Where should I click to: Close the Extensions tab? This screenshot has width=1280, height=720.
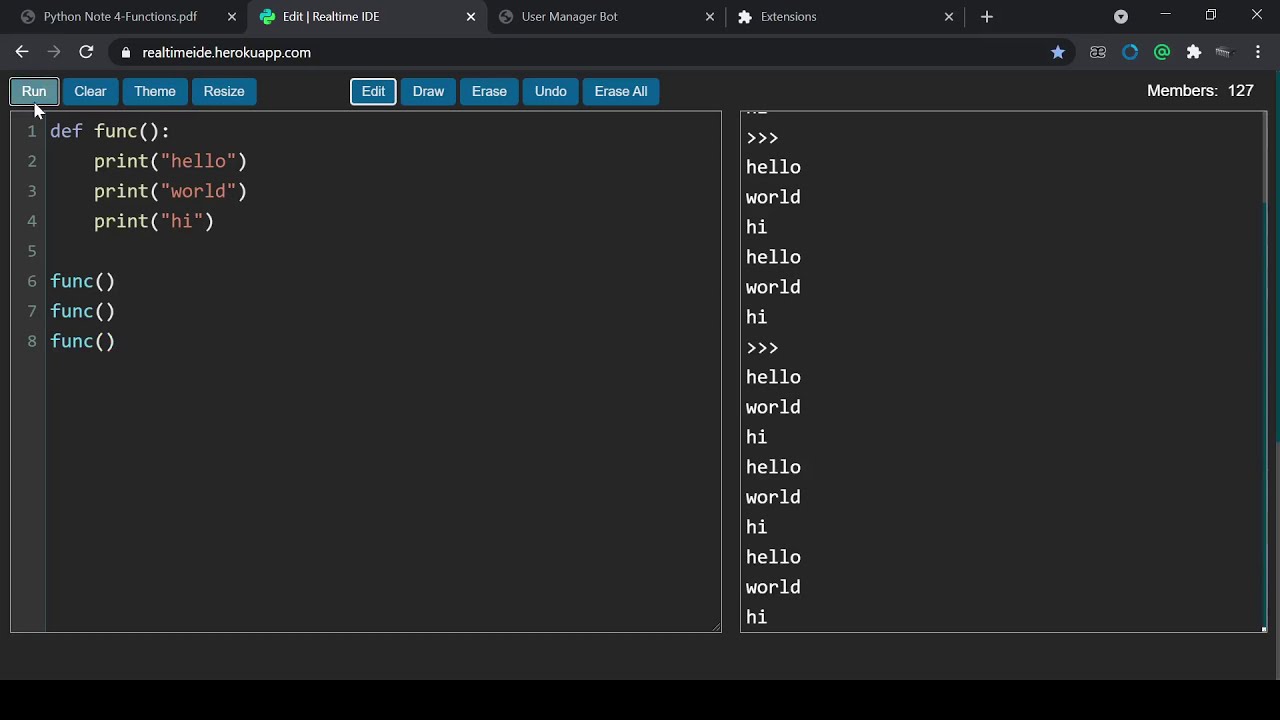pyautogui.click(x=949, y=16)
